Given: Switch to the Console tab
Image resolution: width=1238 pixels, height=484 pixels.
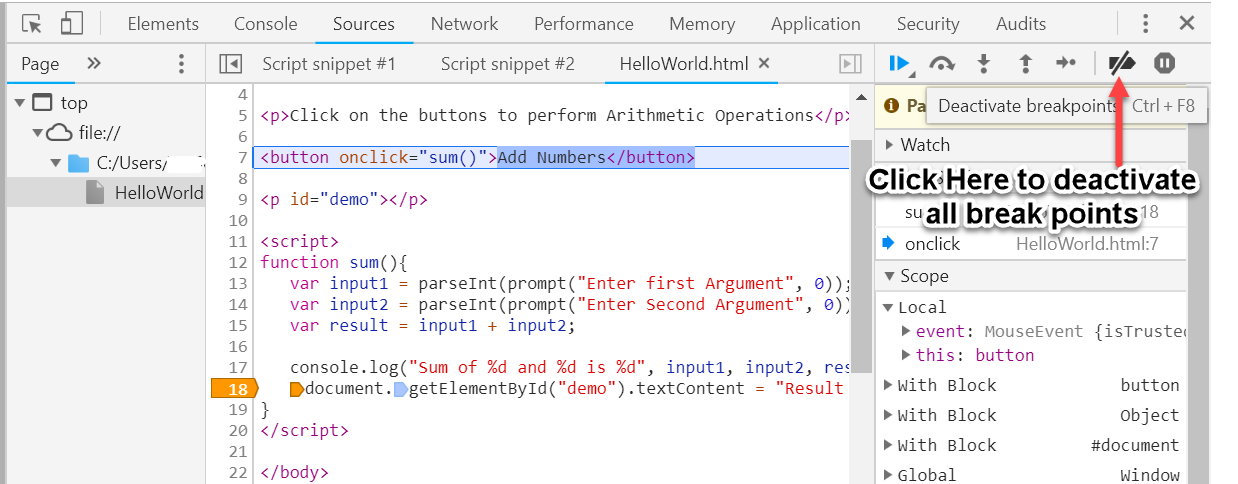Looking at the screenshot, I should 265,23.
